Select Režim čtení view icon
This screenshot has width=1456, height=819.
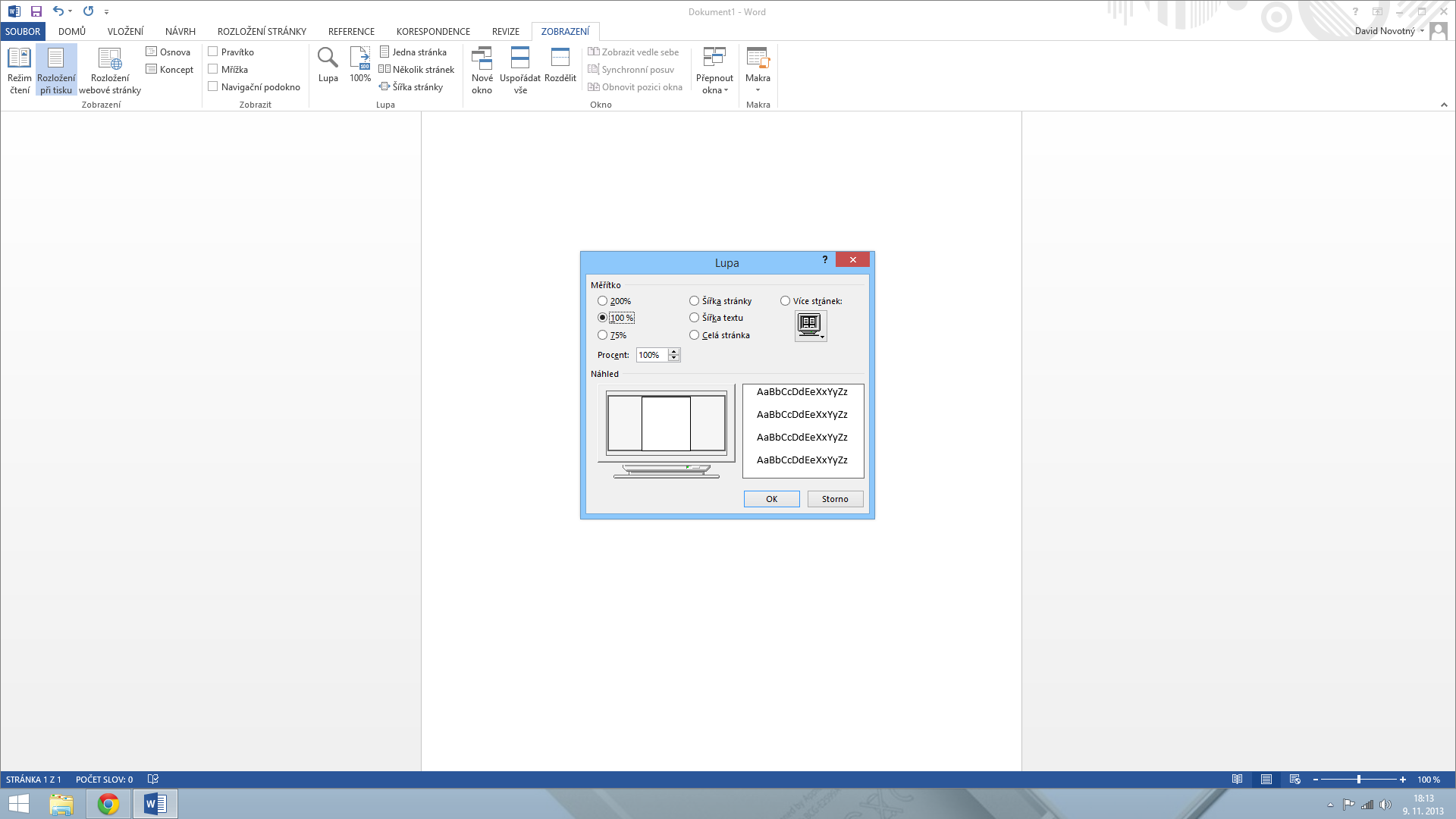[19, 59]
